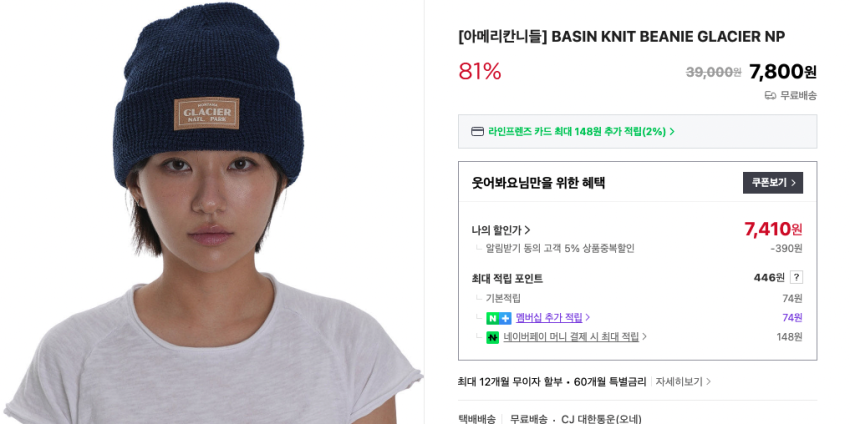Image resolution: width=850 pixels, height=424 pixels.
Task: Click the free shipping truck icon
Action: pos(770,96)
